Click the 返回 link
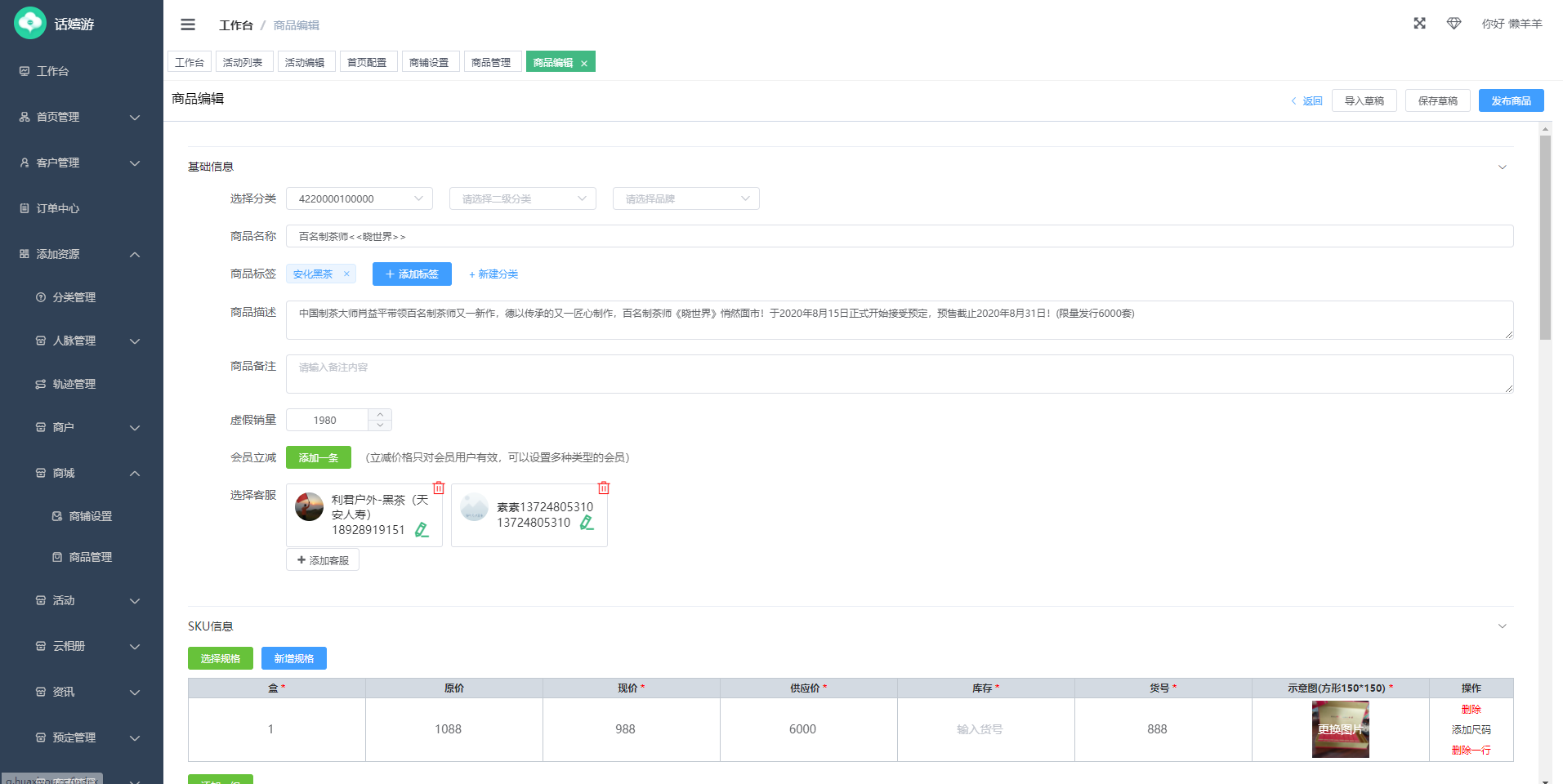1563x784 pixels. pos(1306,100)
